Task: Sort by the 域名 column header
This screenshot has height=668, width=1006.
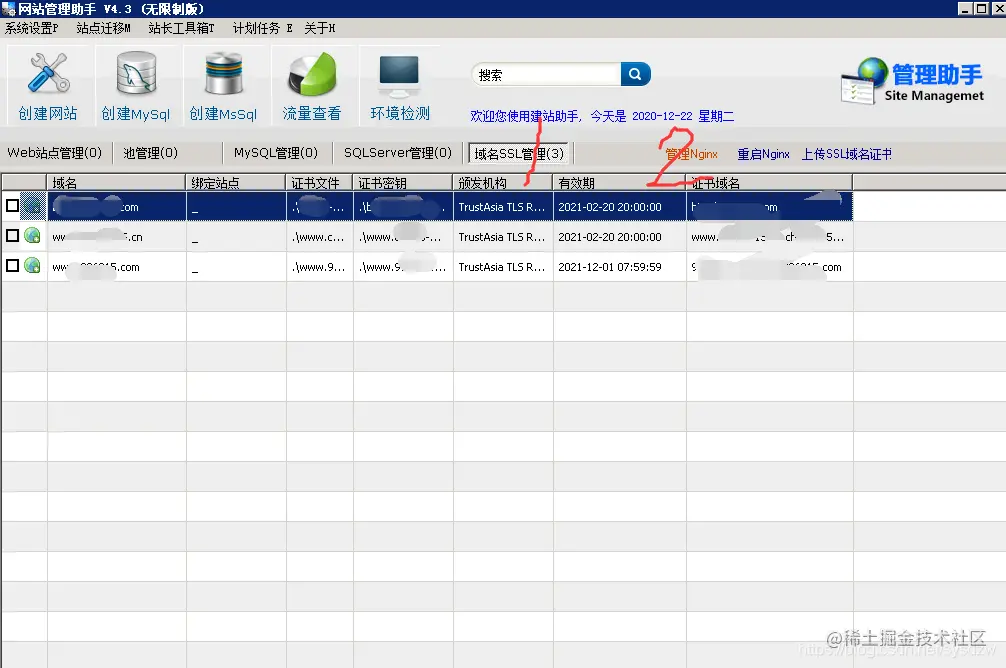Action: [x=116, y=182]
